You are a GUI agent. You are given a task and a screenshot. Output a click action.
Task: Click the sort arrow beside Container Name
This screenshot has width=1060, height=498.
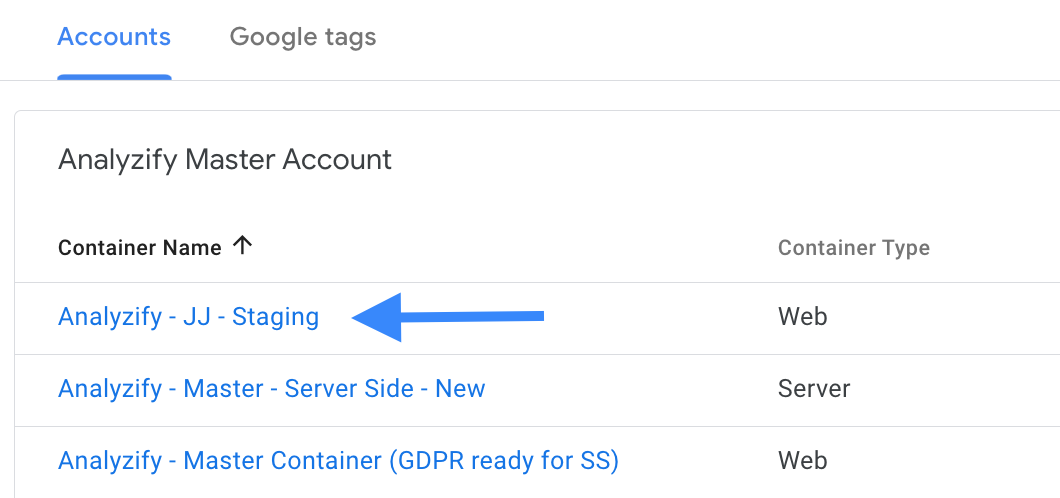(x=241, y=246)
